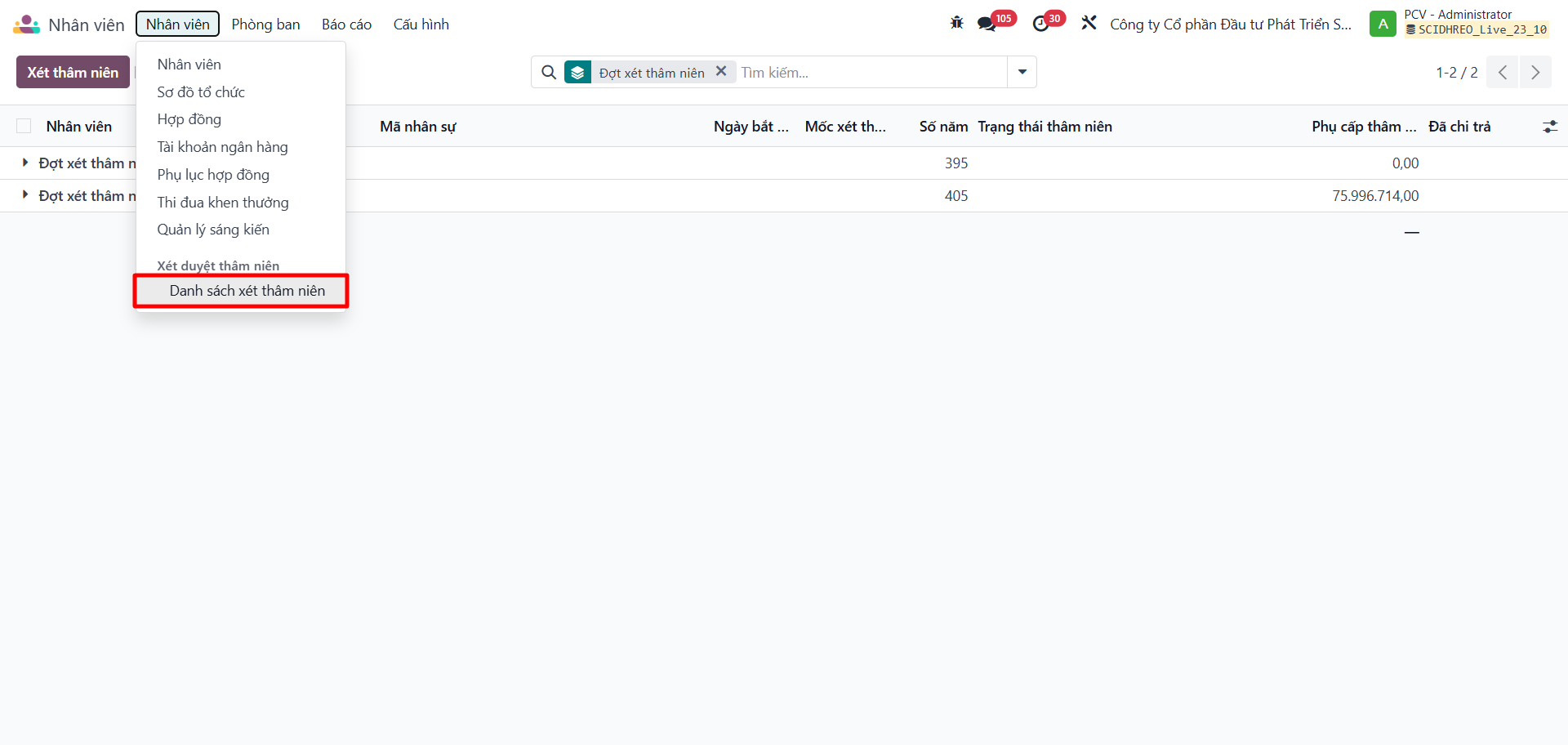Sort by Số năm column header
This screenshot has height=745, width=1568.
pos(943,127)
